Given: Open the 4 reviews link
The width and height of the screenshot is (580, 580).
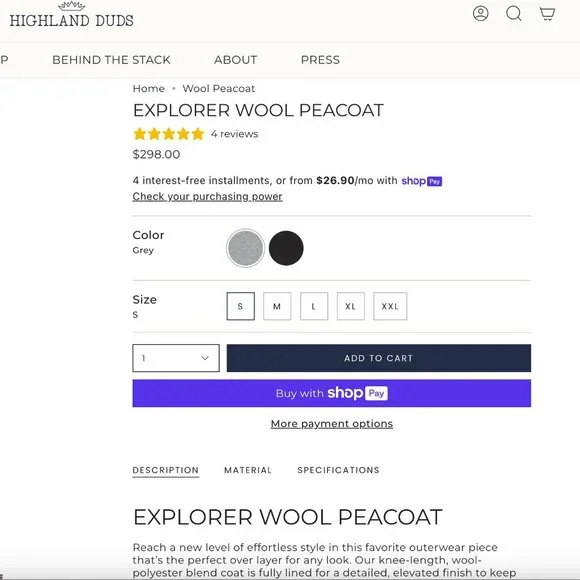Looking at the screenshot, I should (x=235, y=134).
